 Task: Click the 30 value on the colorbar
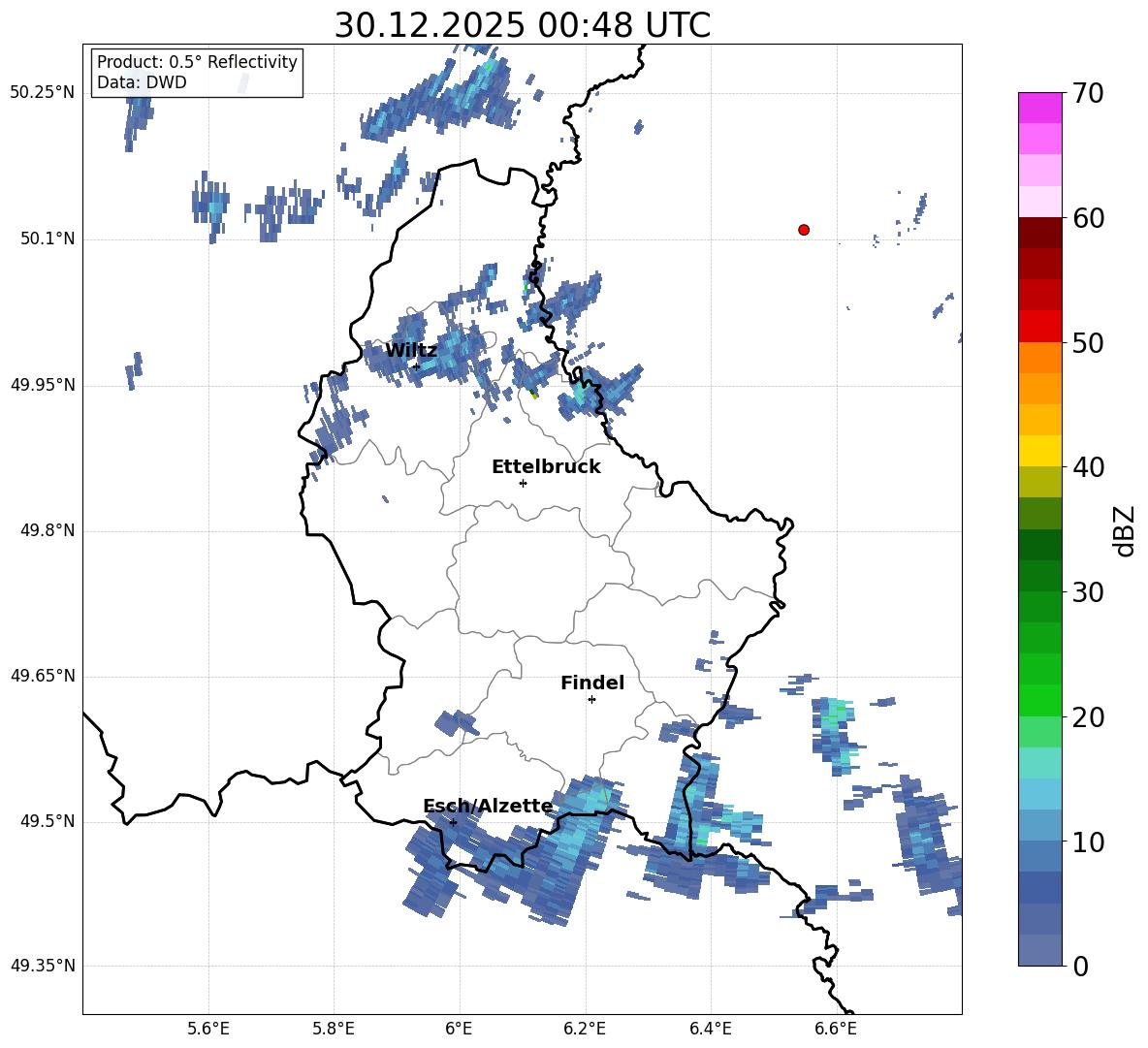tap(1088, 591)
